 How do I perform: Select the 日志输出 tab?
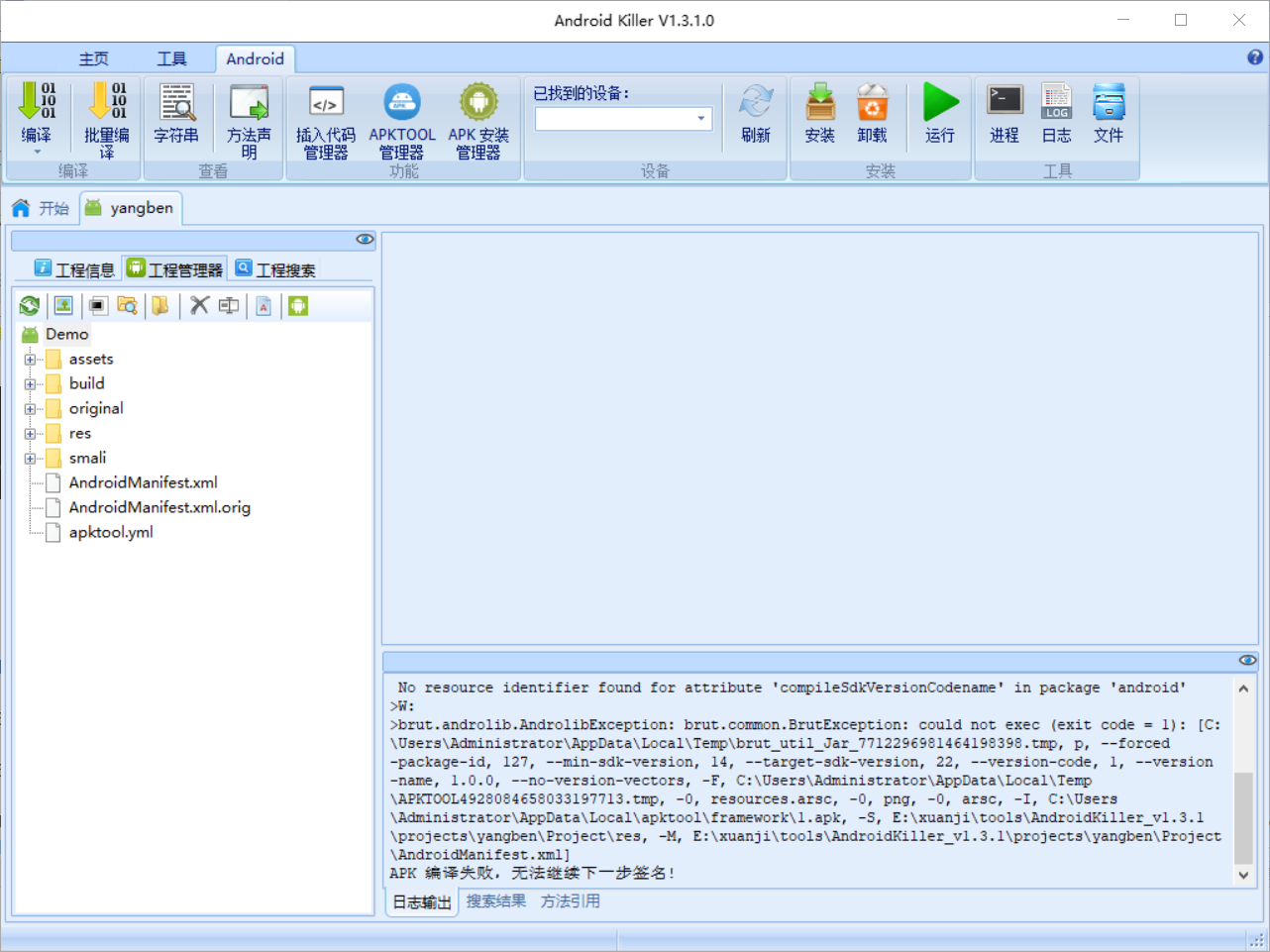(x=422, y=902)
